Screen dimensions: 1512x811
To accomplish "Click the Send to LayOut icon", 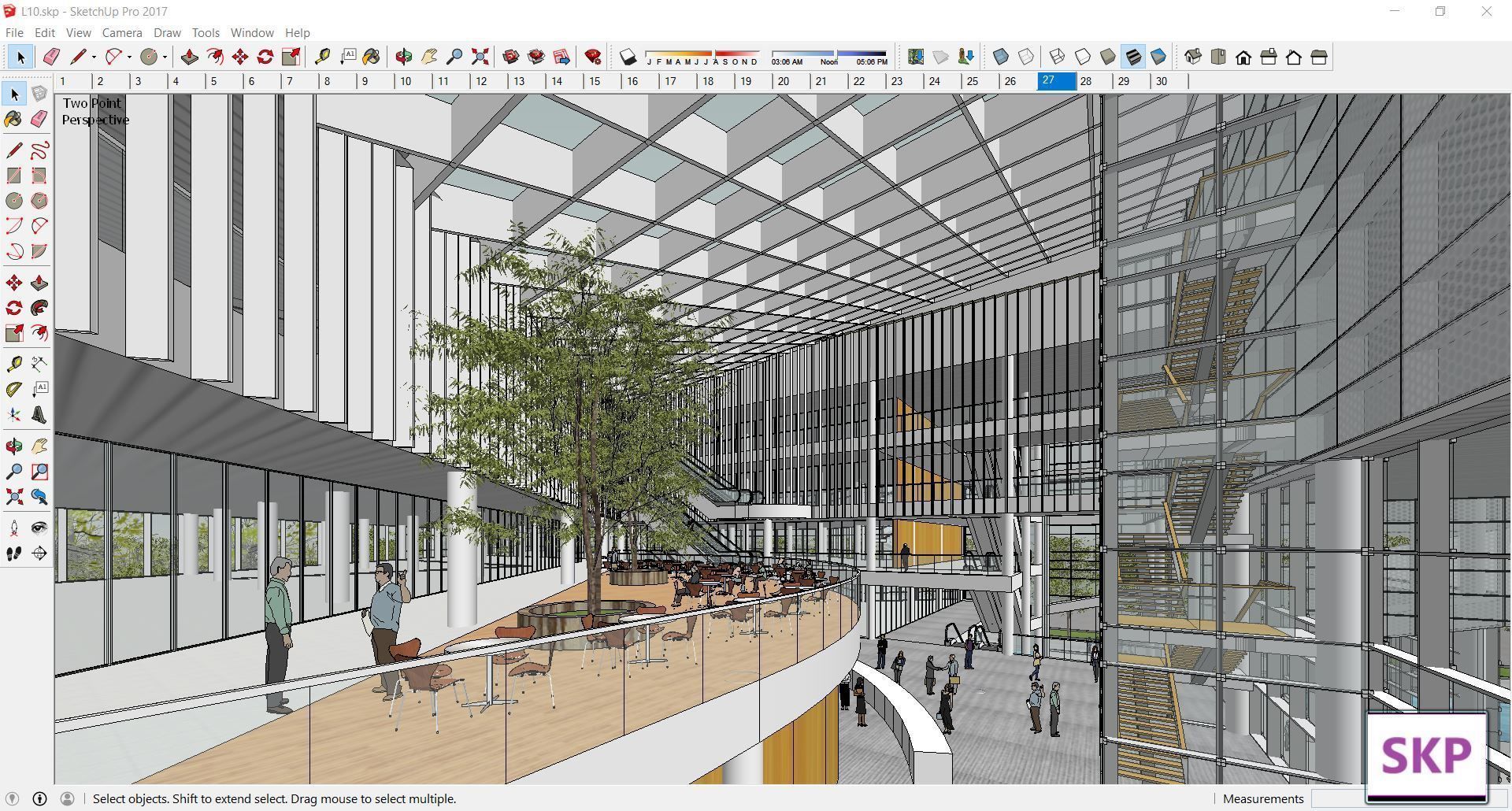I will click(x=561, y=57).
